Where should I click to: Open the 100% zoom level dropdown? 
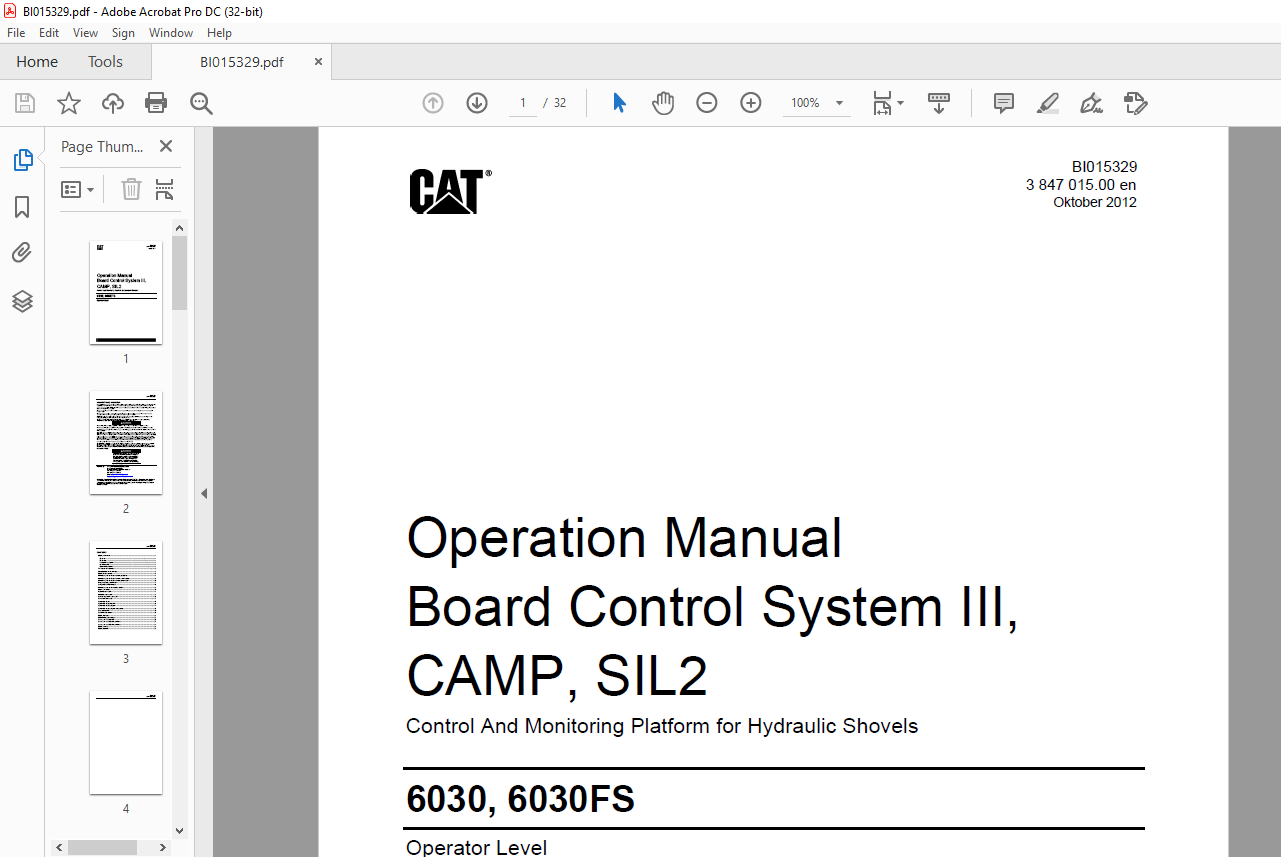pyautogui.click(x=839, y=103)
